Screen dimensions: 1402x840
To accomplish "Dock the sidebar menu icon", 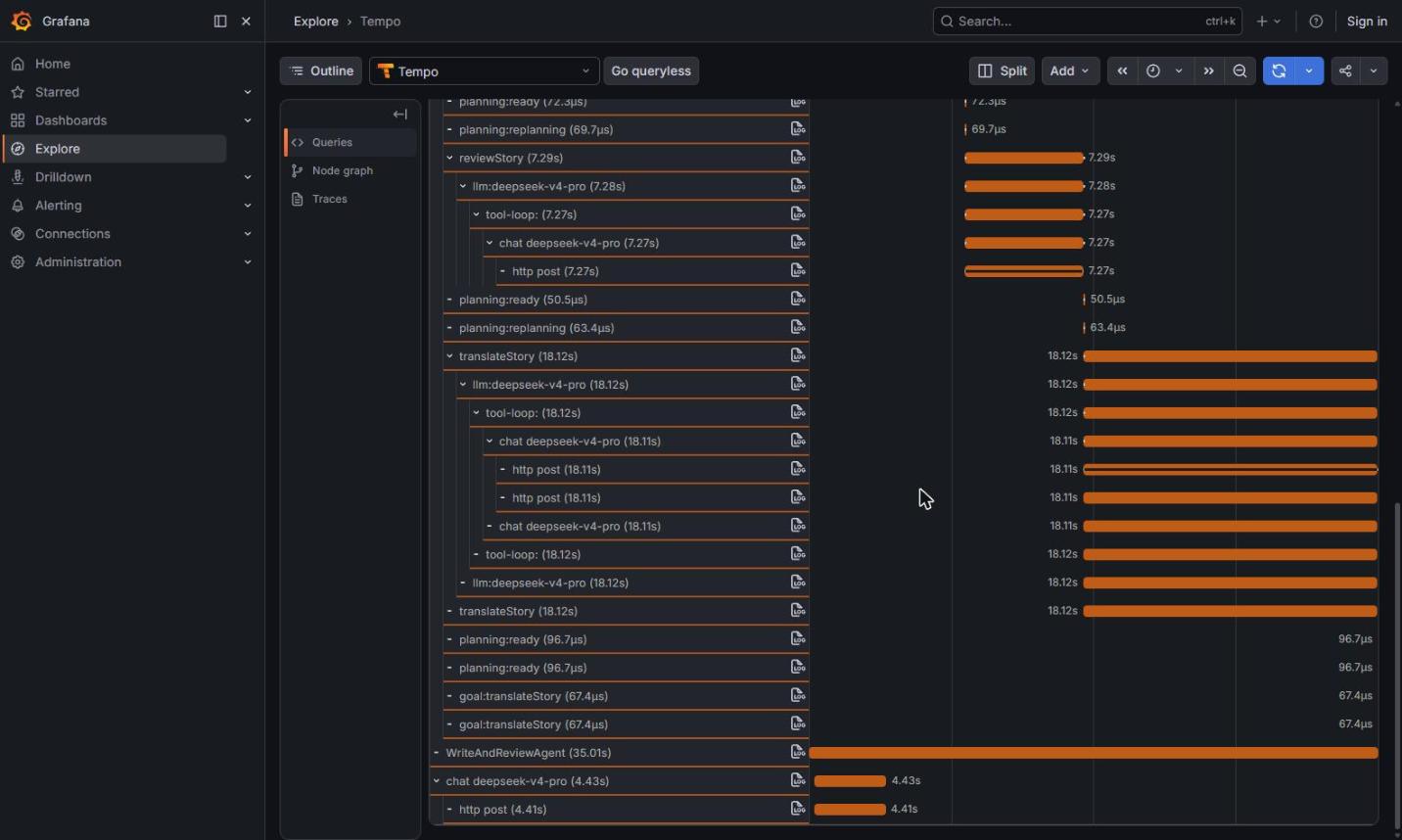I will click(220, 21).
